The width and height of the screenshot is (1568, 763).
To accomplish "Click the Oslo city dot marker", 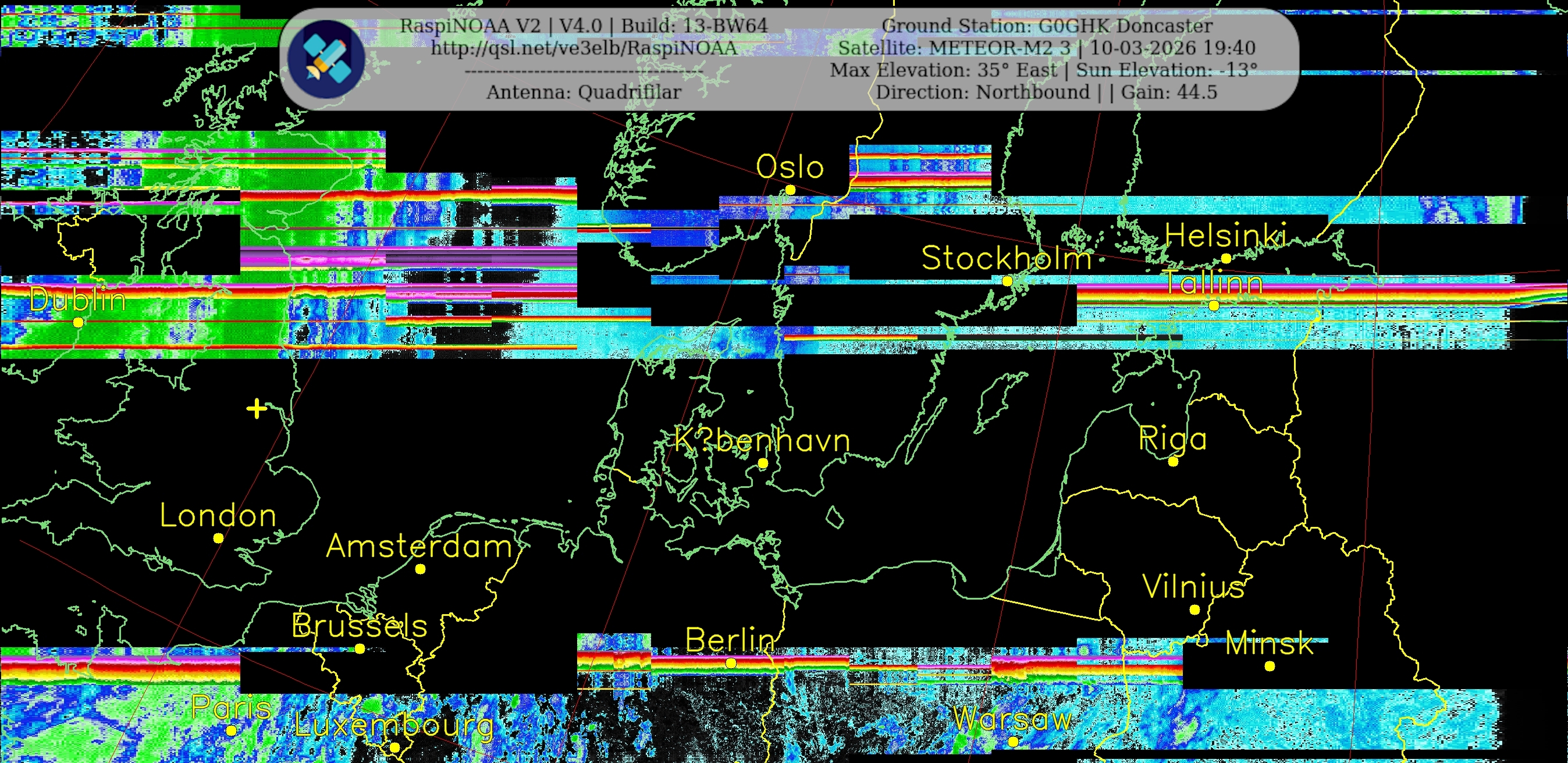I will coord(790,190).
